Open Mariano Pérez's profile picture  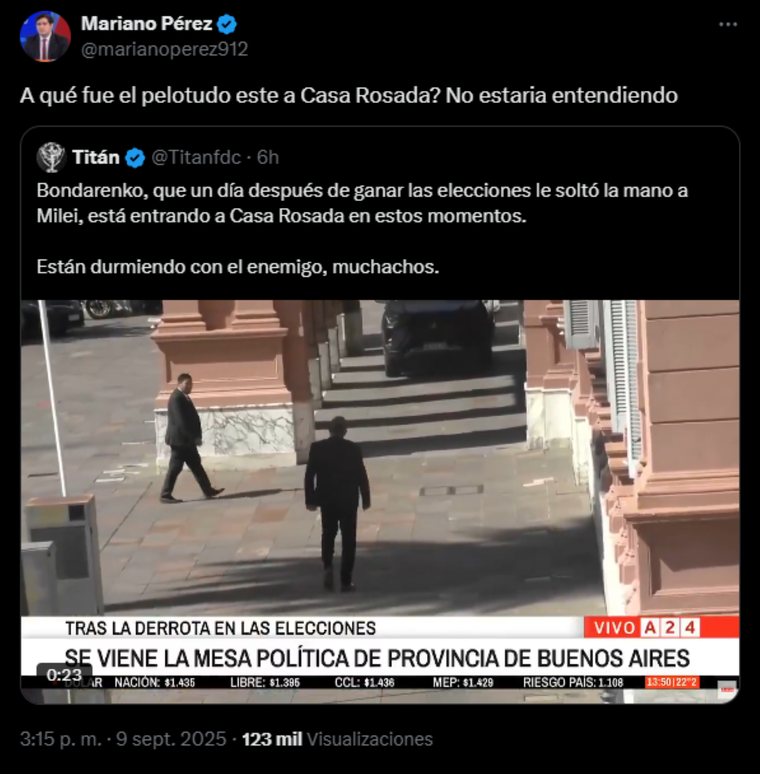45,36
